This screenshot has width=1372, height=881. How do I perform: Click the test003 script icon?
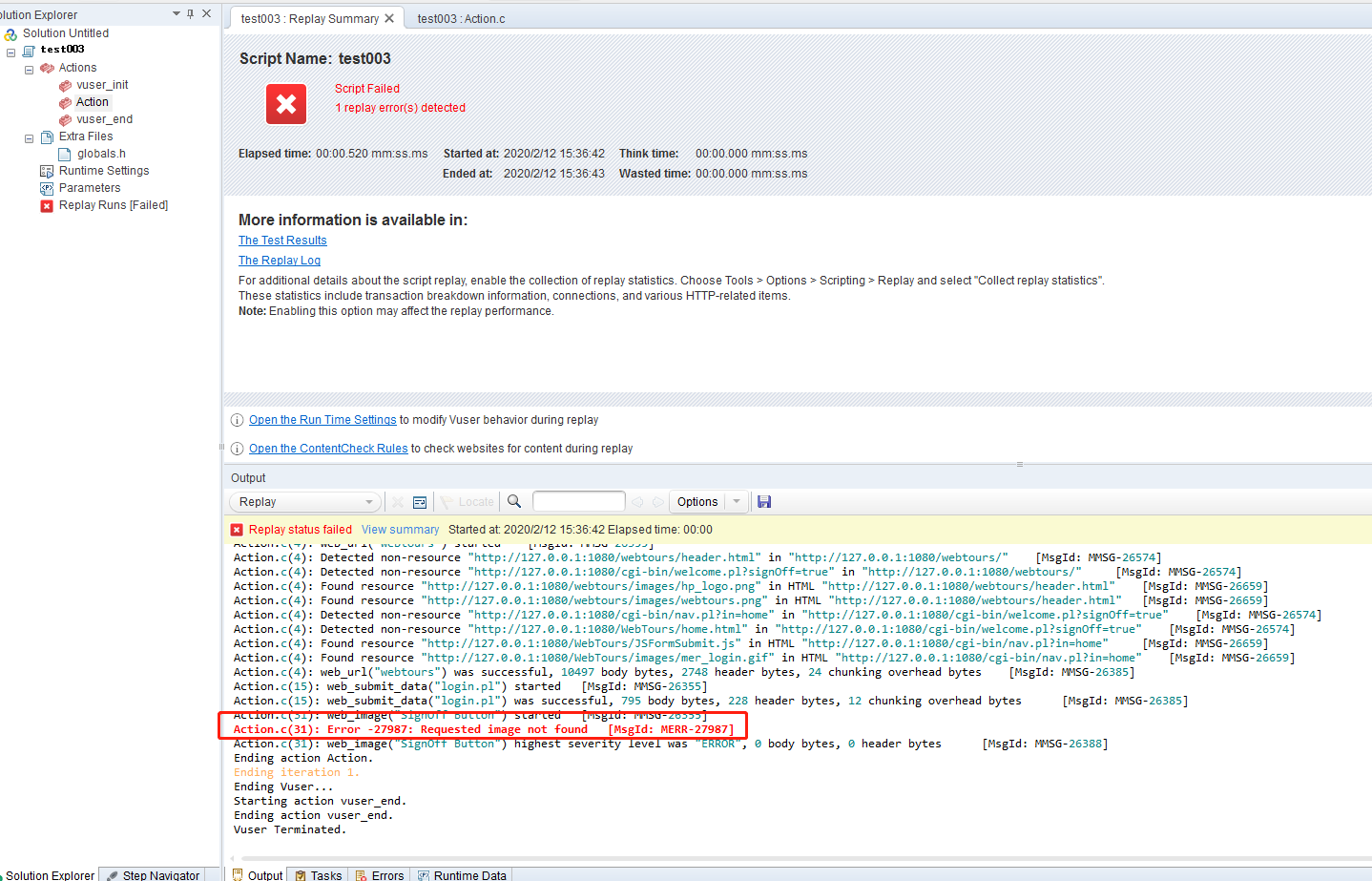[29, 51]
